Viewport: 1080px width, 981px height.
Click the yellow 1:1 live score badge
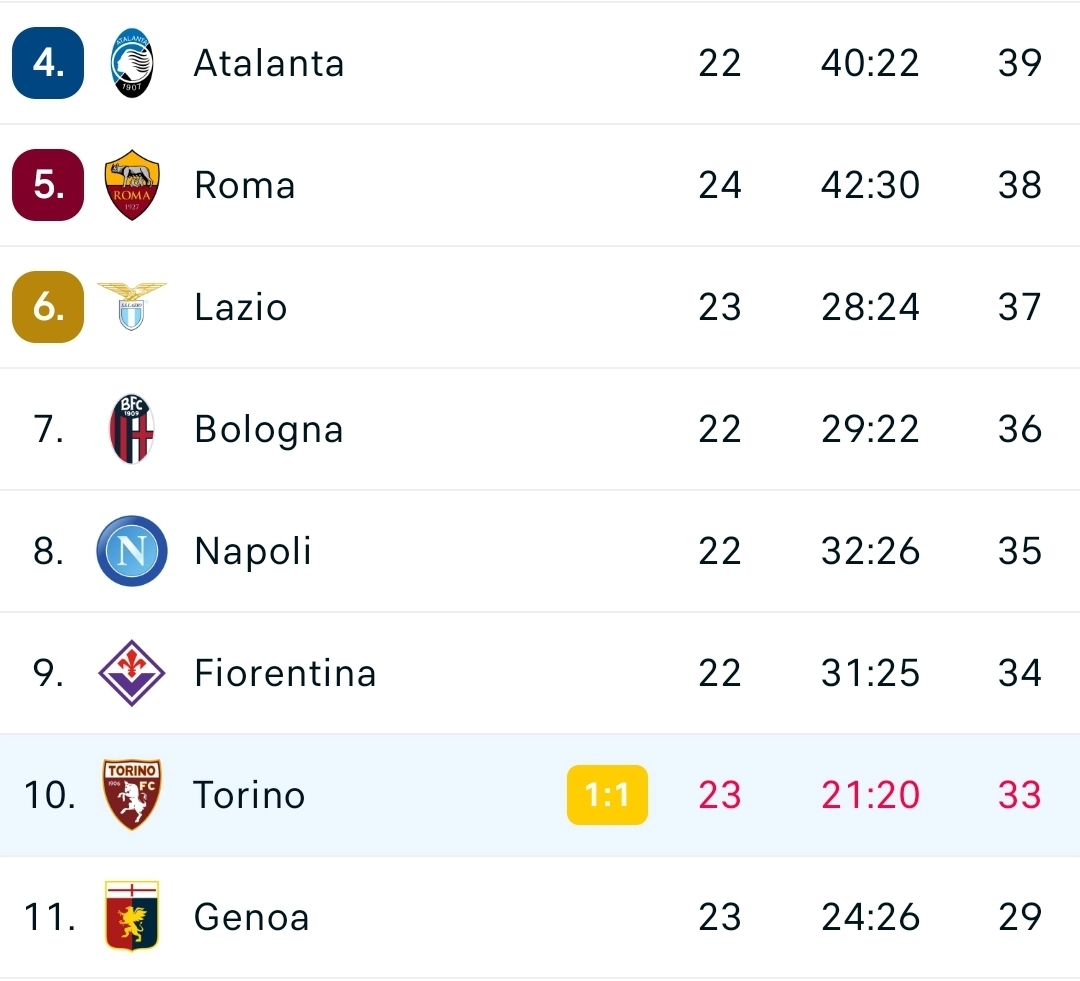[608, 795]
